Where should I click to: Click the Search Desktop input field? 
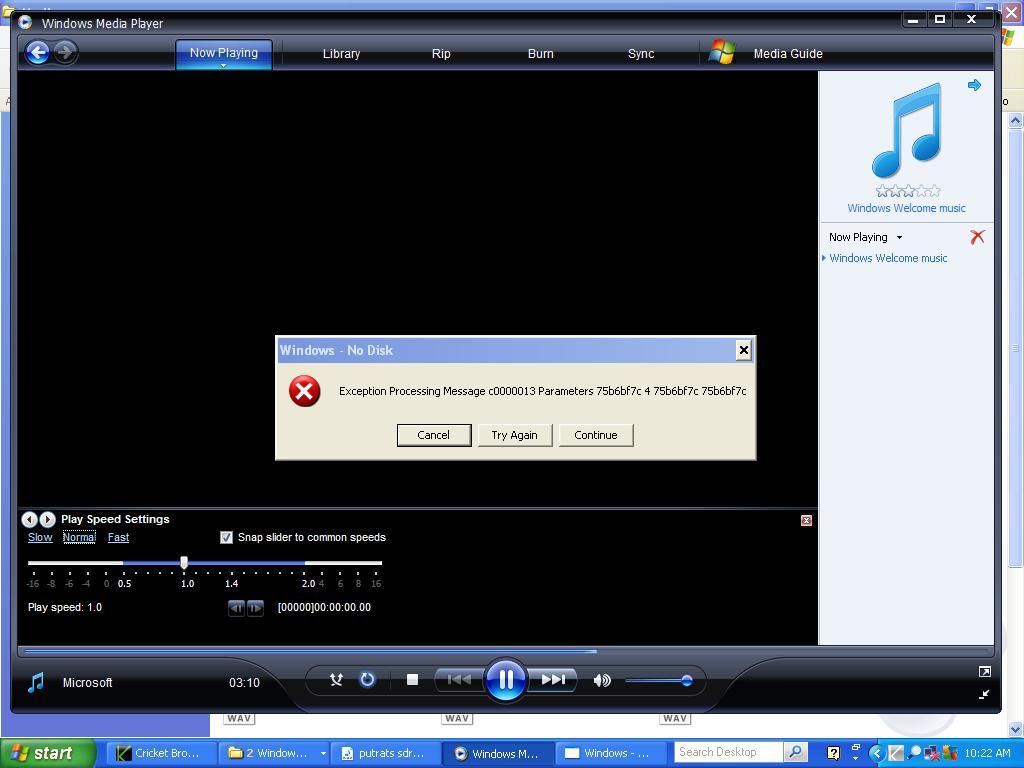(x=728, y=752)
